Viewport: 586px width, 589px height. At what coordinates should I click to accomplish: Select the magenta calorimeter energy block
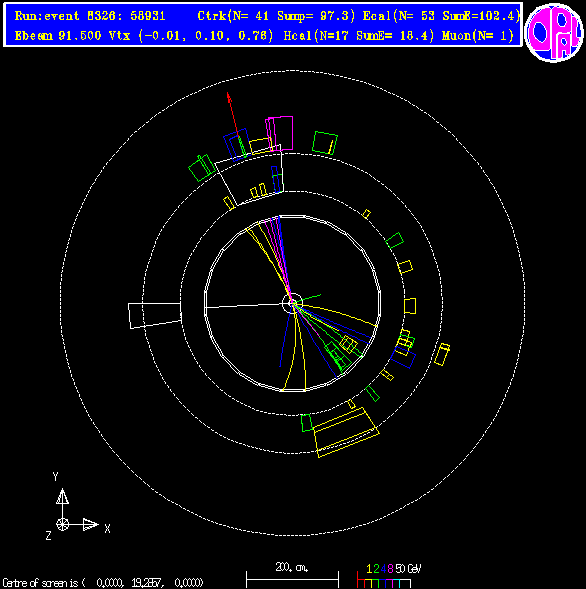(279, 134)
